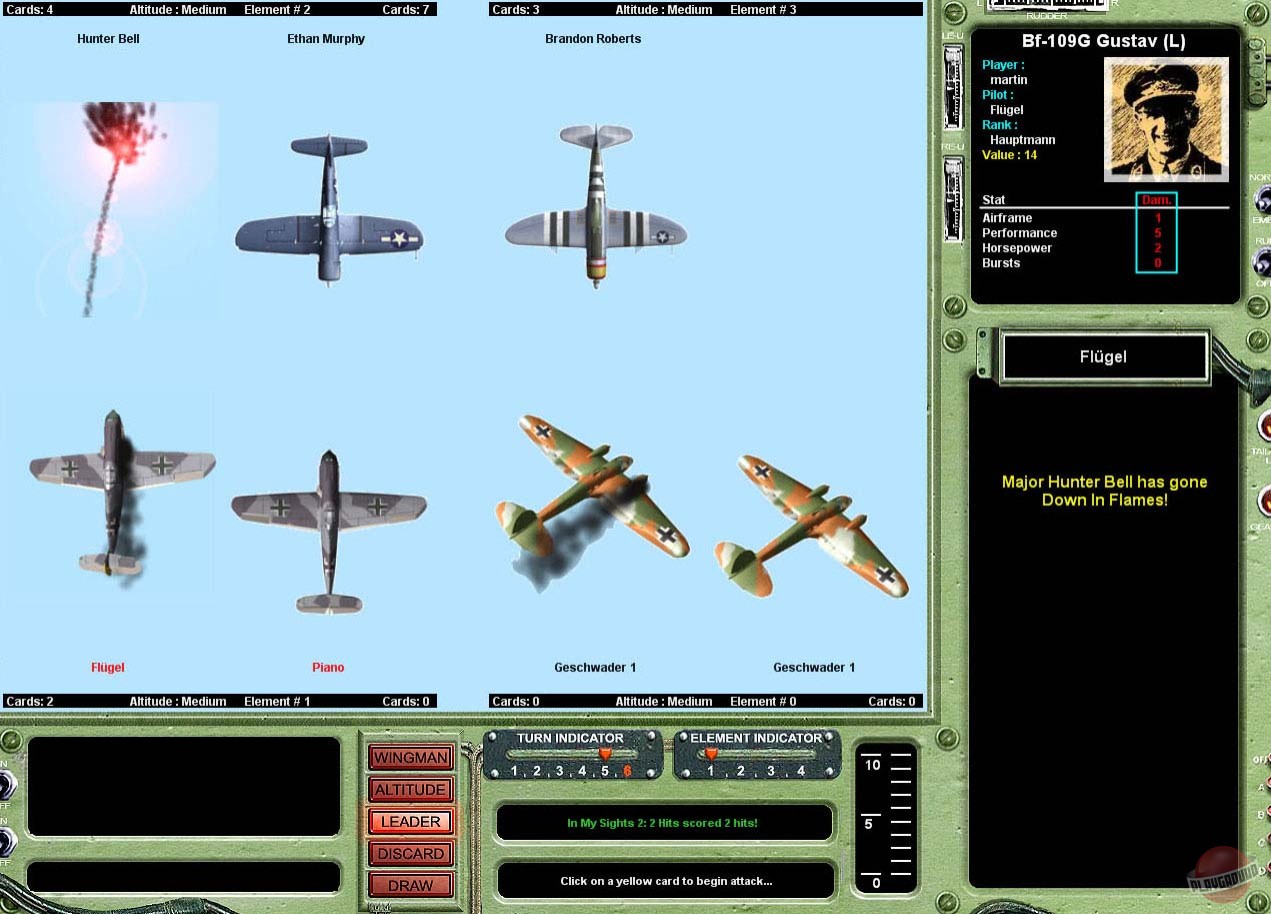Click the Flügel name plate header

(1104, 357)
